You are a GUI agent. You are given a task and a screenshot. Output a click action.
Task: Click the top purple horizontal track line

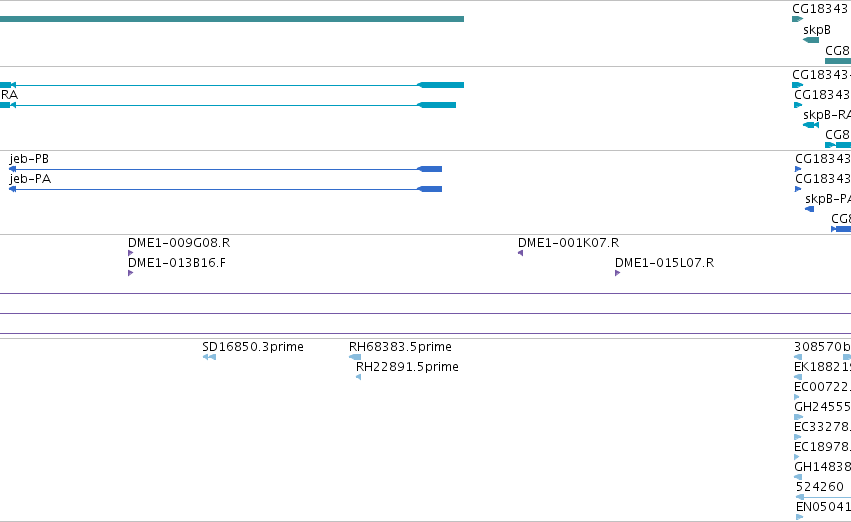tap(426, 294)
